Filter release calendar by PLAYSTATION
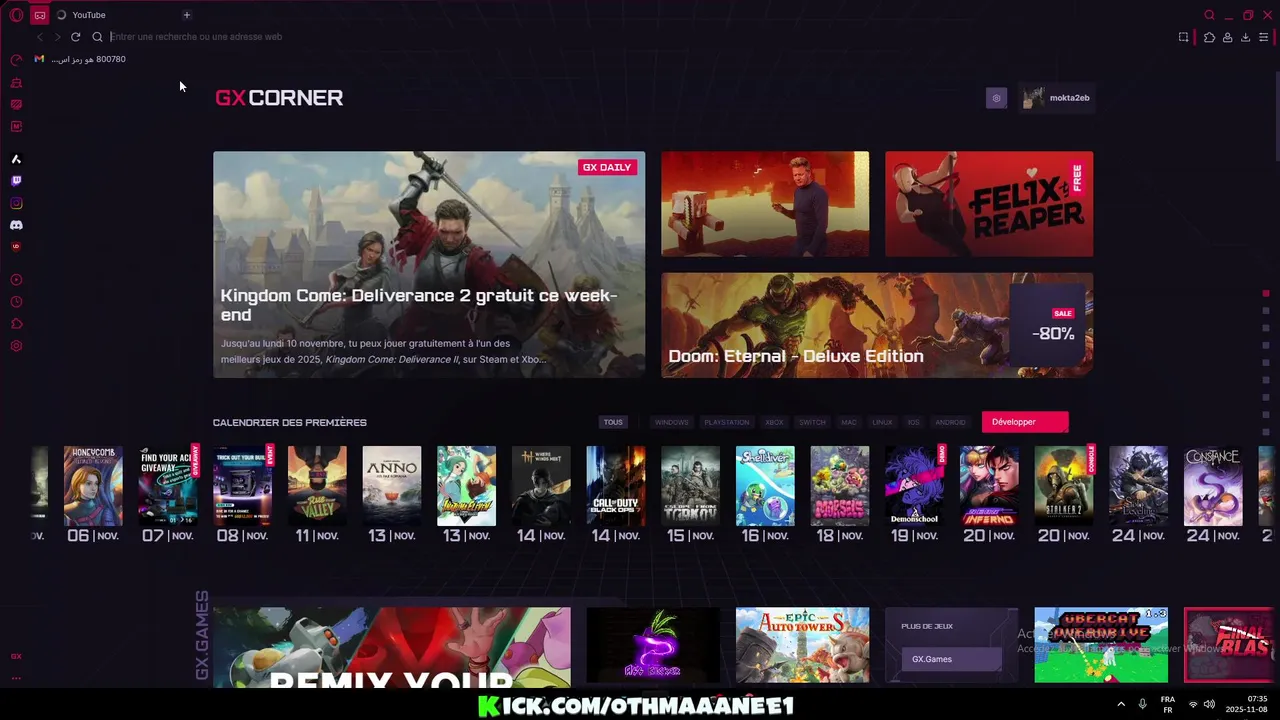The height and width of the screenshot is (720, 1280). tap(727, 422)
